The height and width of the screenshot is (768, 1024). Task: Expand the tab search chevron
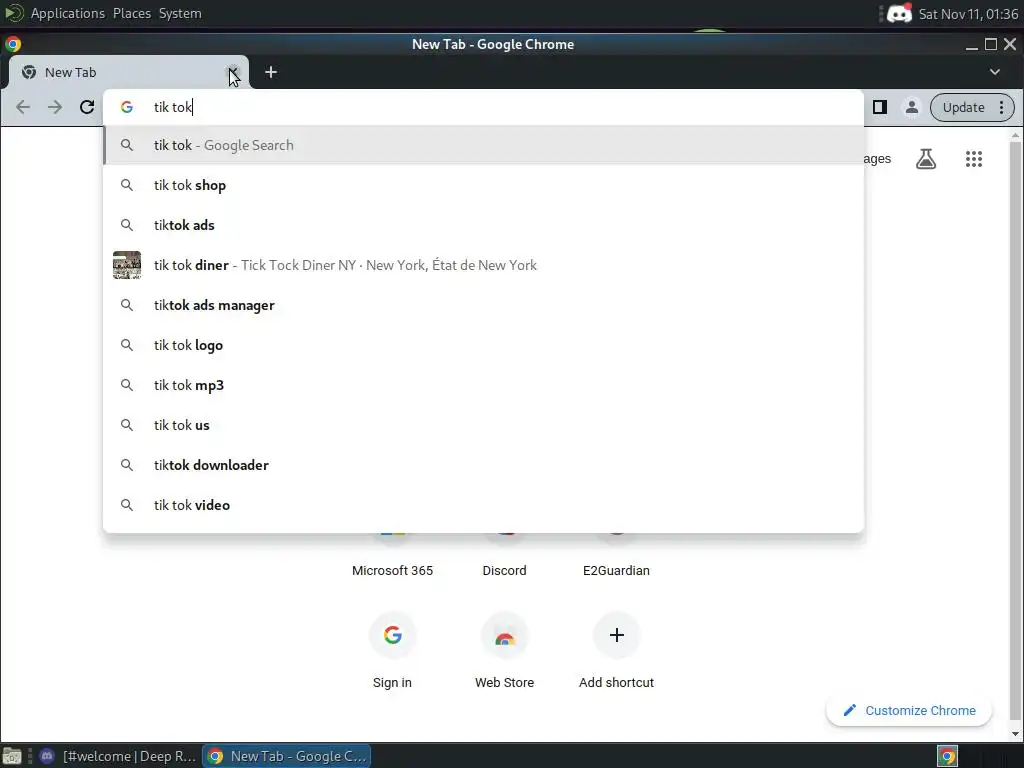[995, 72]
